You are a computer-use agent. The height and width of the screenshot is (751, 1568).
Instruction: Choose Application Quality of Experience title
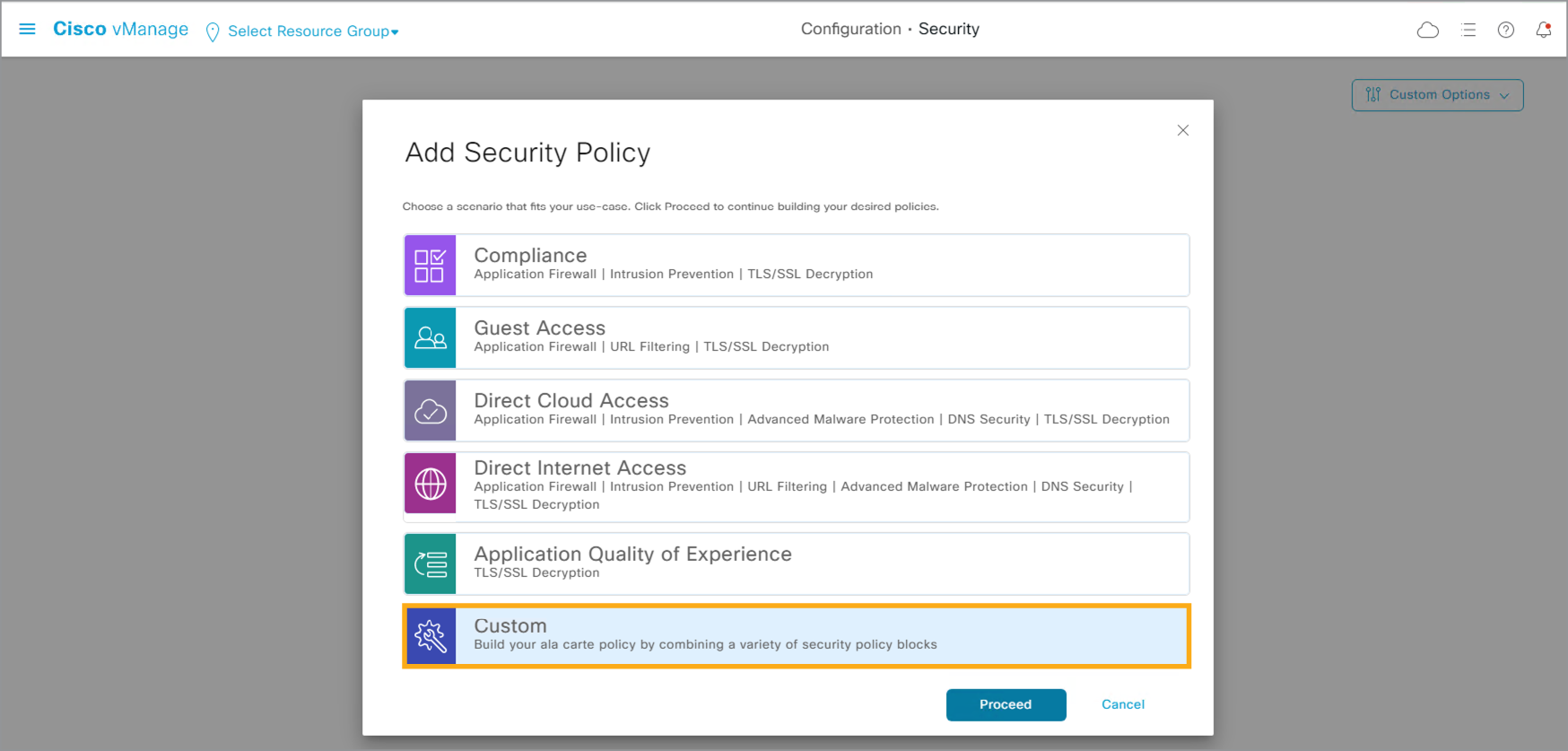tap(632, 555)
